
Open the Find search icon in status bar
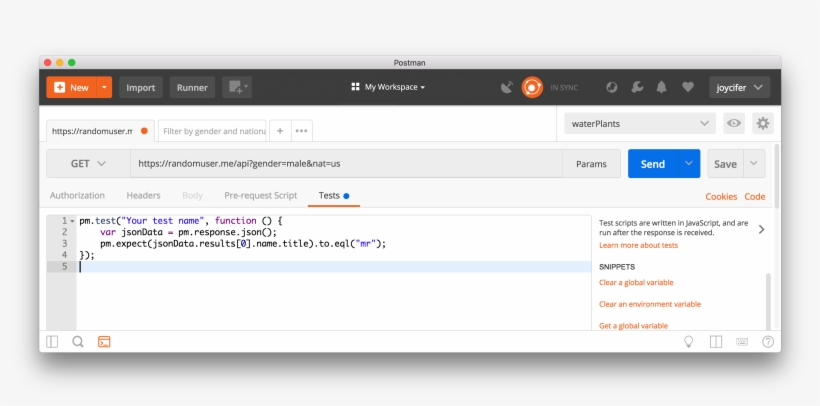78,342
